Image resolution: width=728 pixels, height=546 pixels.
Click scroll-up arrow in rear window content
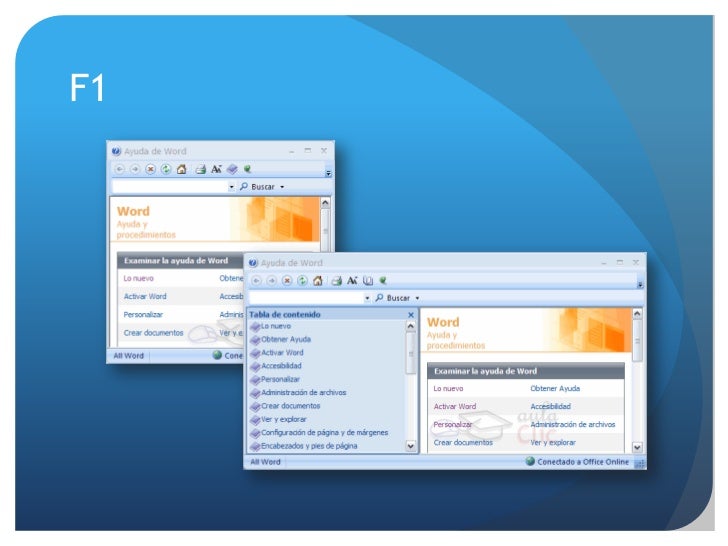pos(325,203)
